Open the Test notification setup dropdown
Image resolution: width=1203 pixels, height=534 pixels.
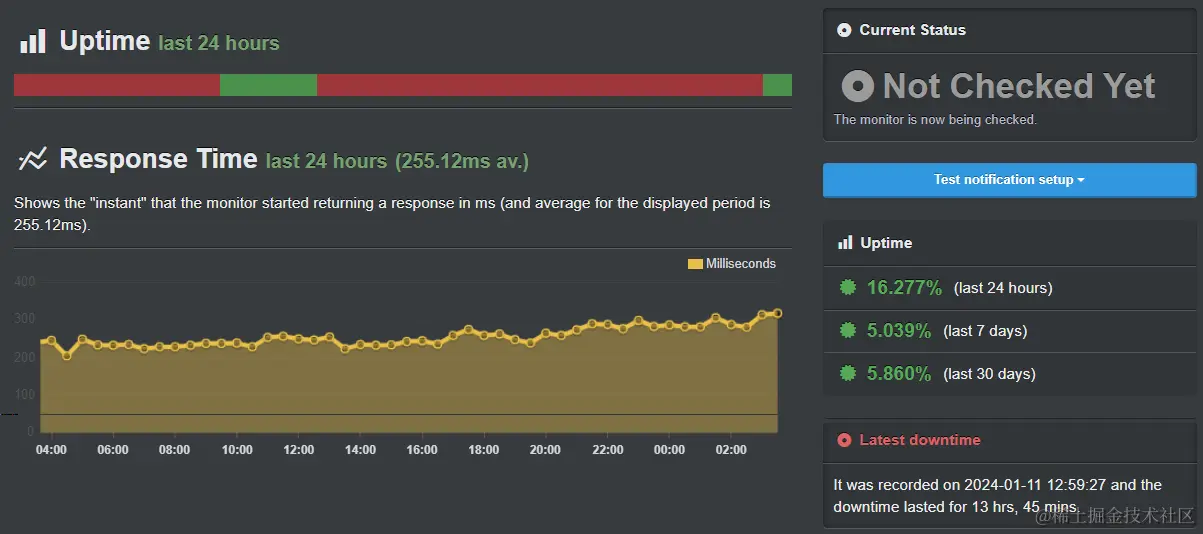pyautogui.click(x=1009, y=180)
